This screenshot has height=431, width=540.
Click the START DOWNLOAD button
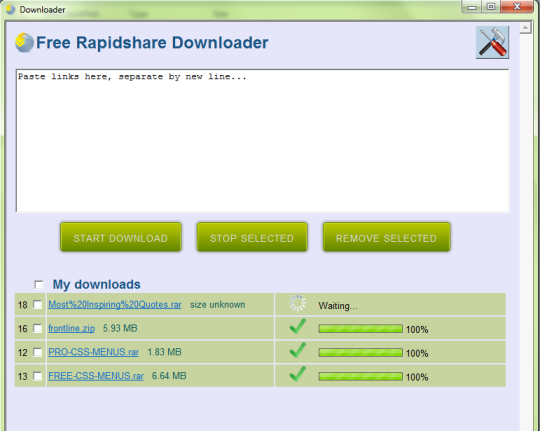coord(121,237)
